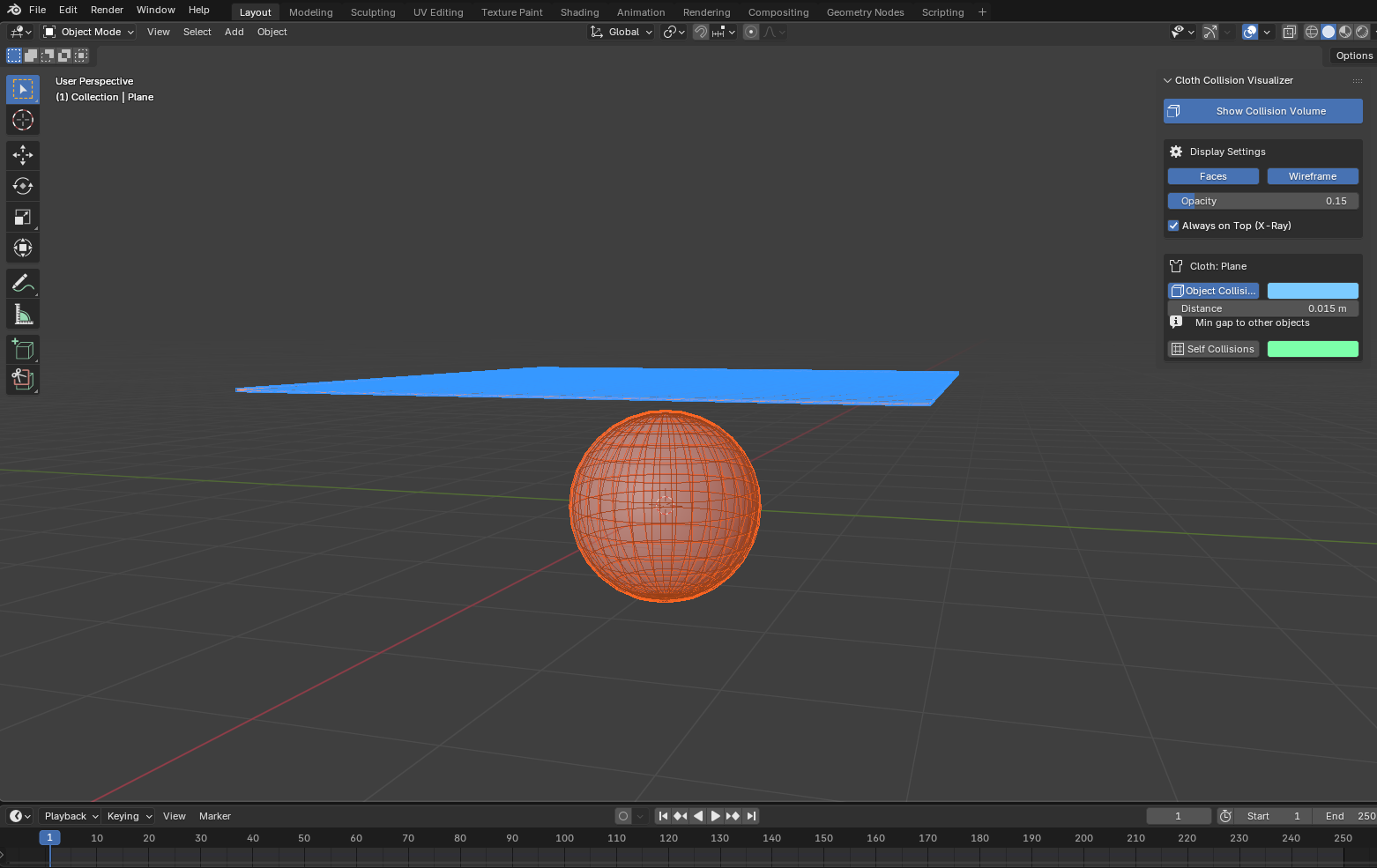Set selection mode to Intersect
The height and width of the screenshot is (868, 1377).
tap(81, 56)
